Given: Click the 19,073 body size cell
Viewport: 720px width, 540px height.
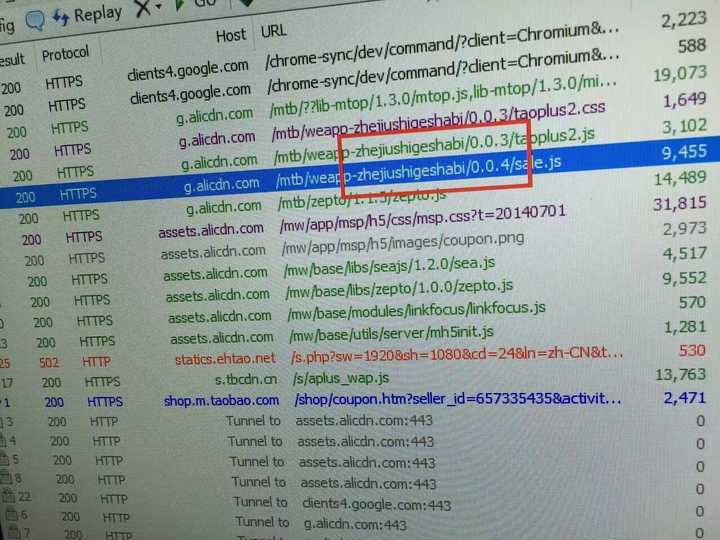Looking at the screenshot, I should [680, 73].
